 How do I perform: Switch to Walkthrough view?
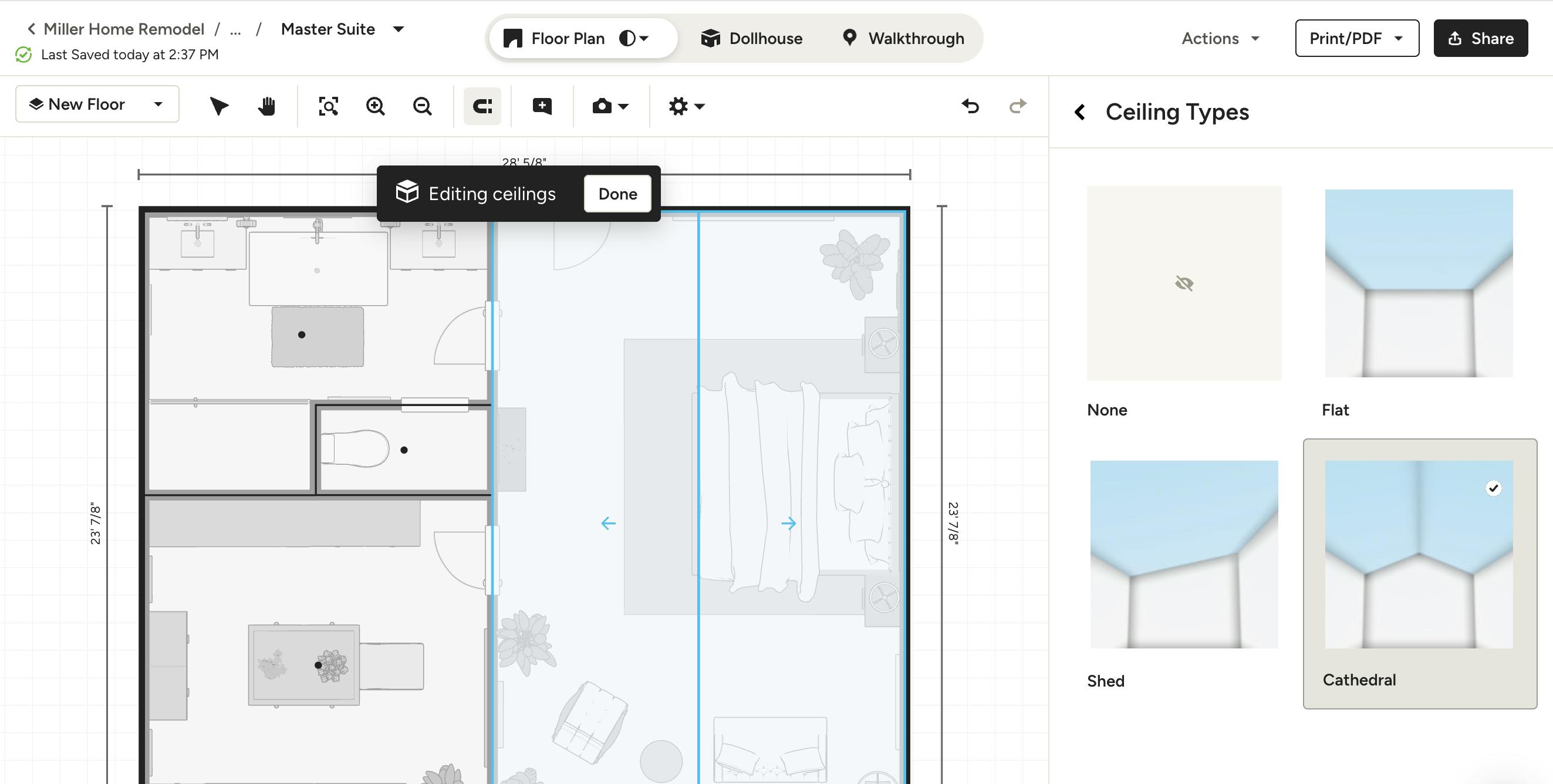pyautogui.click(x=903, y=39)
